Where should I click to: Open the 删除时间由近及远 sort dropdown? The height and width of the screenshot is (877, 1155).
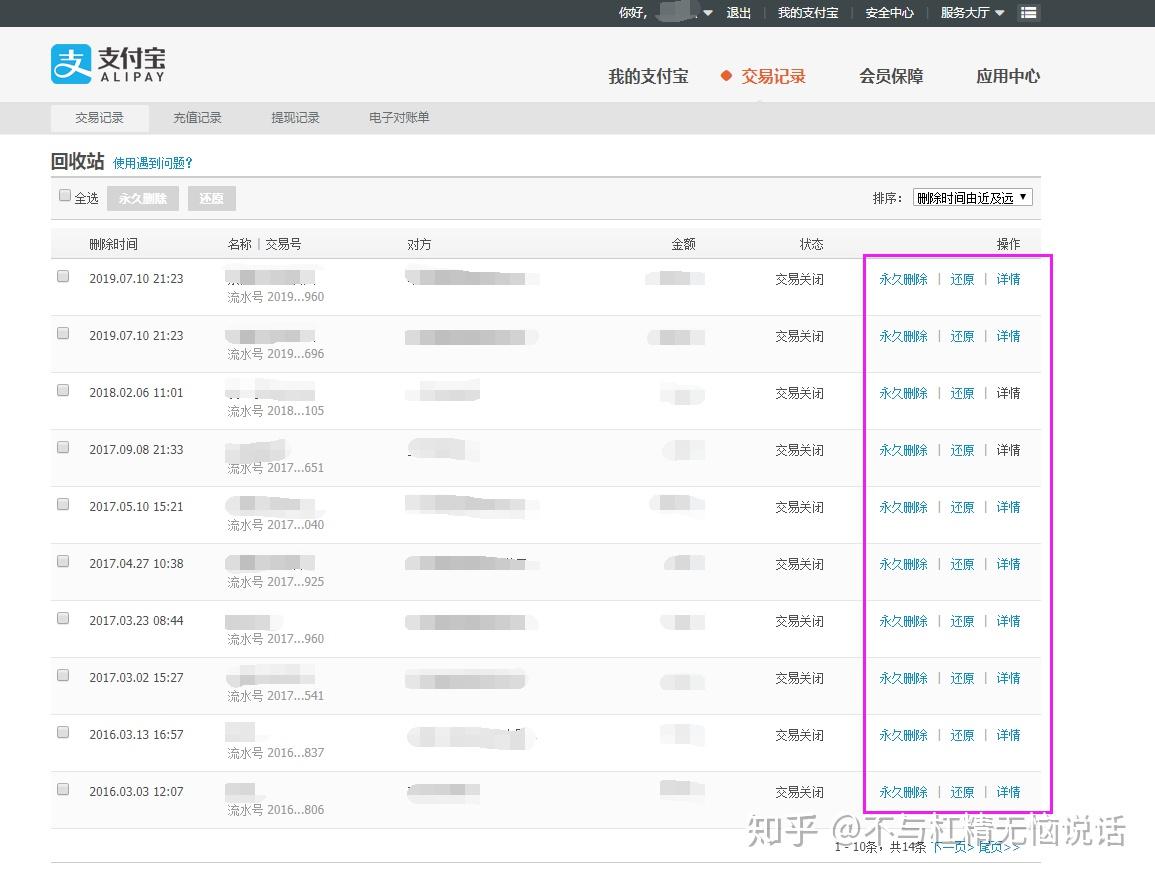972,197
